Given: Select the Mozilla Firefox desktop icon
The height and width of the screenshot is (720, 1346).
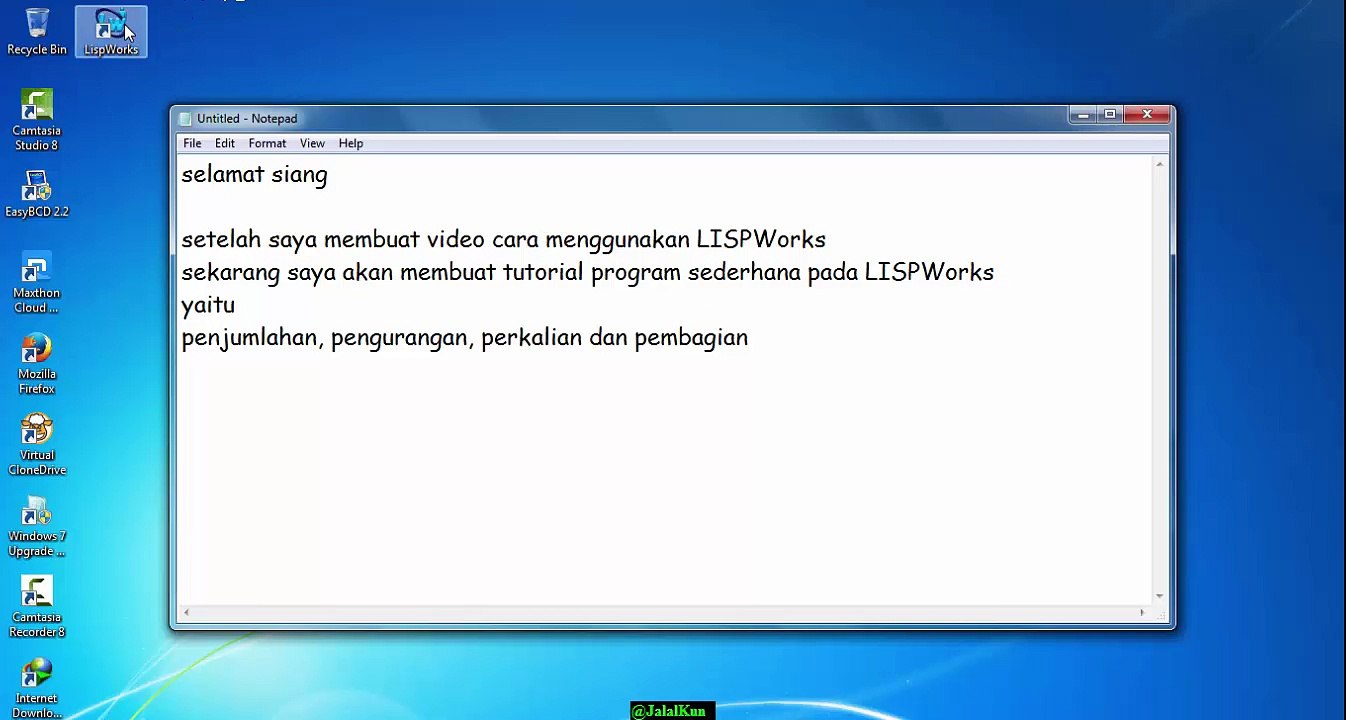Looking at the screenshot, I should click(36, 364).
